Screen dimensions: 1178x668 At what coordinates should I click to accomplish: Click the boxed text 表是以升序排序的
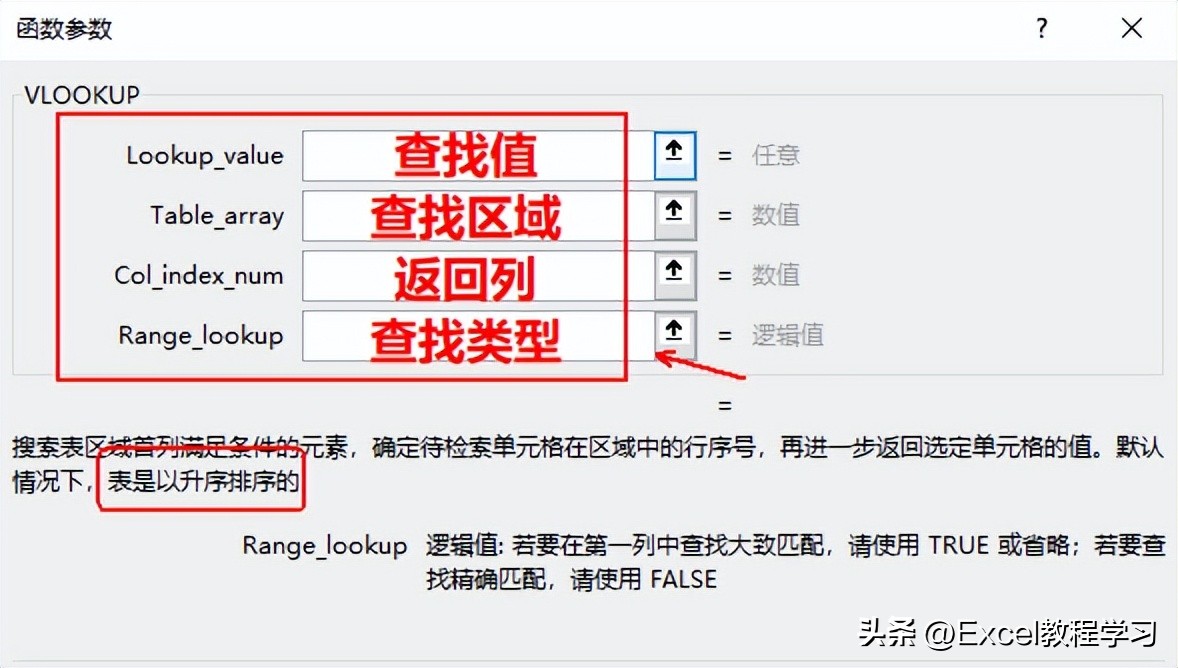[203, 482]
